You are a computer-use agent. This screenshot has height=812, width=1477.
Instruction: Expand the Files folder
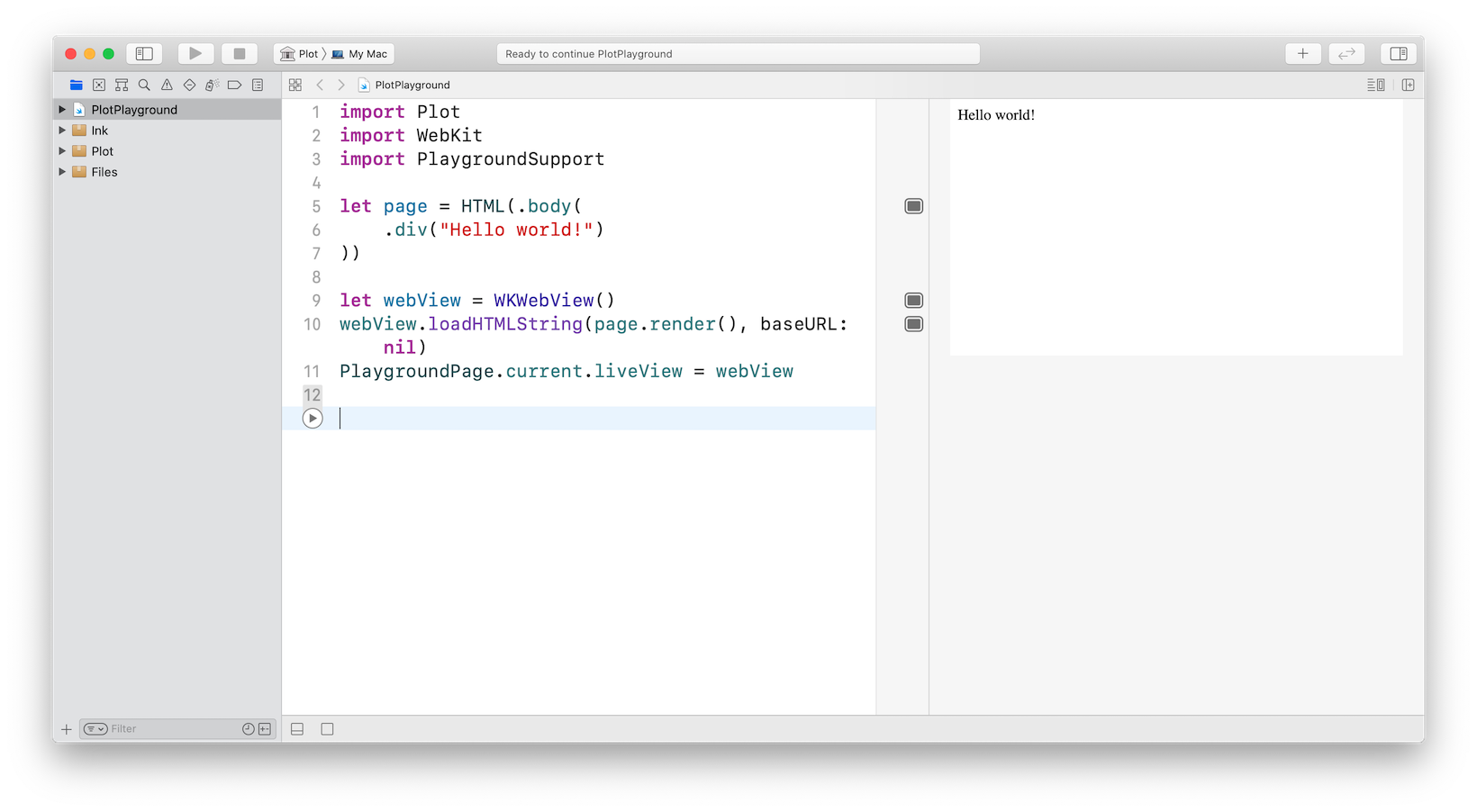click(62, 171)
